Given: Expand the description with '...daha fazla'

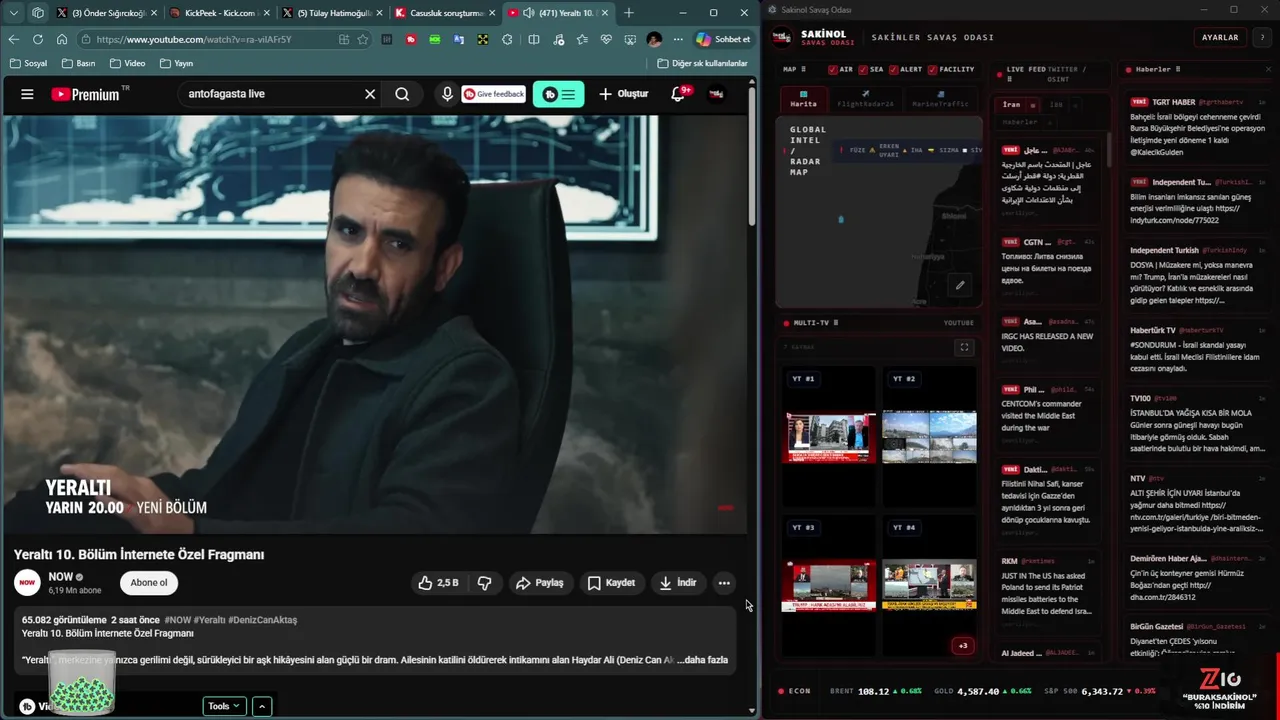Looking at the screenshot, I should 703,660.
